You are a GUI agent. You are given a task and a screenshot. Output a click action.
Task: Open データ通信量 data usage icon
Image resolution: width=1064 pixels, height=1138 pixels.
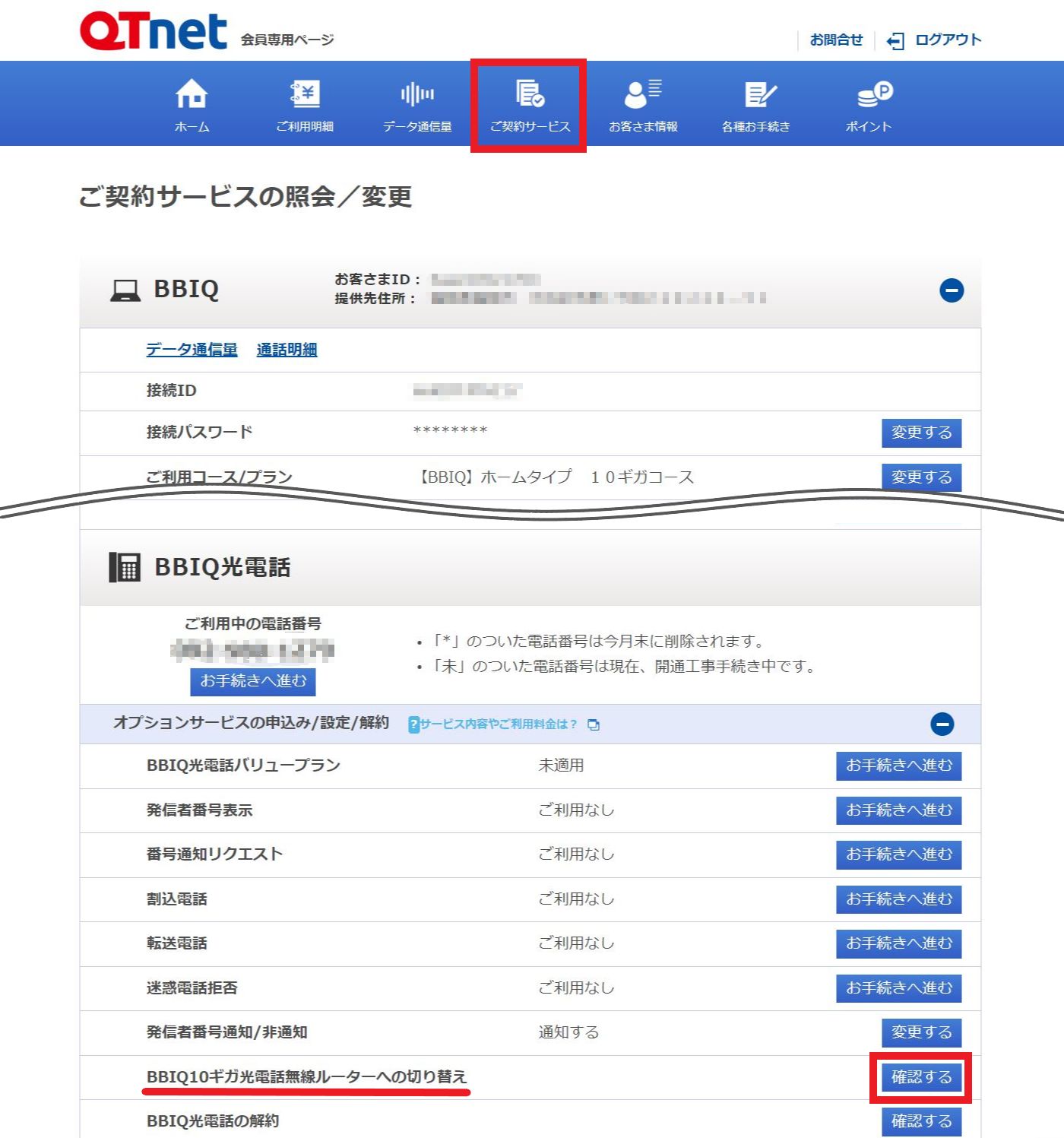pos(417,106)
